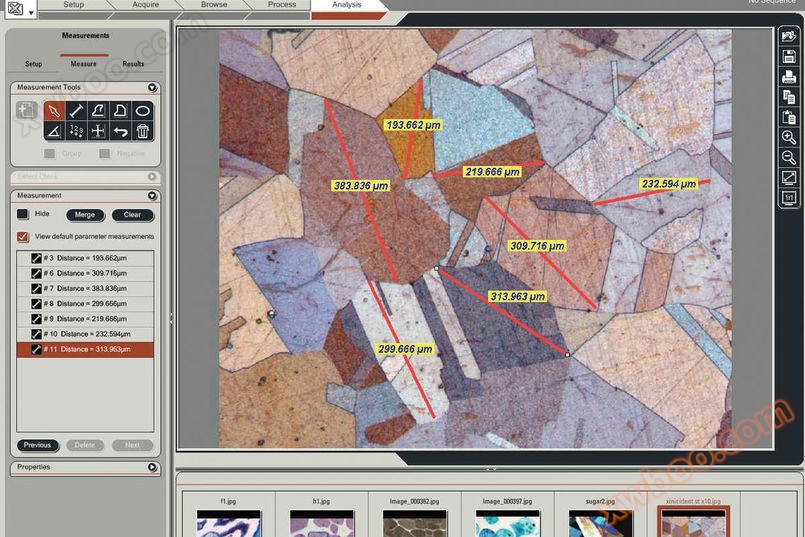Screen dimensions: 805x537
Task: Click the undo arrow tool icon
Action: click(120, 131)
